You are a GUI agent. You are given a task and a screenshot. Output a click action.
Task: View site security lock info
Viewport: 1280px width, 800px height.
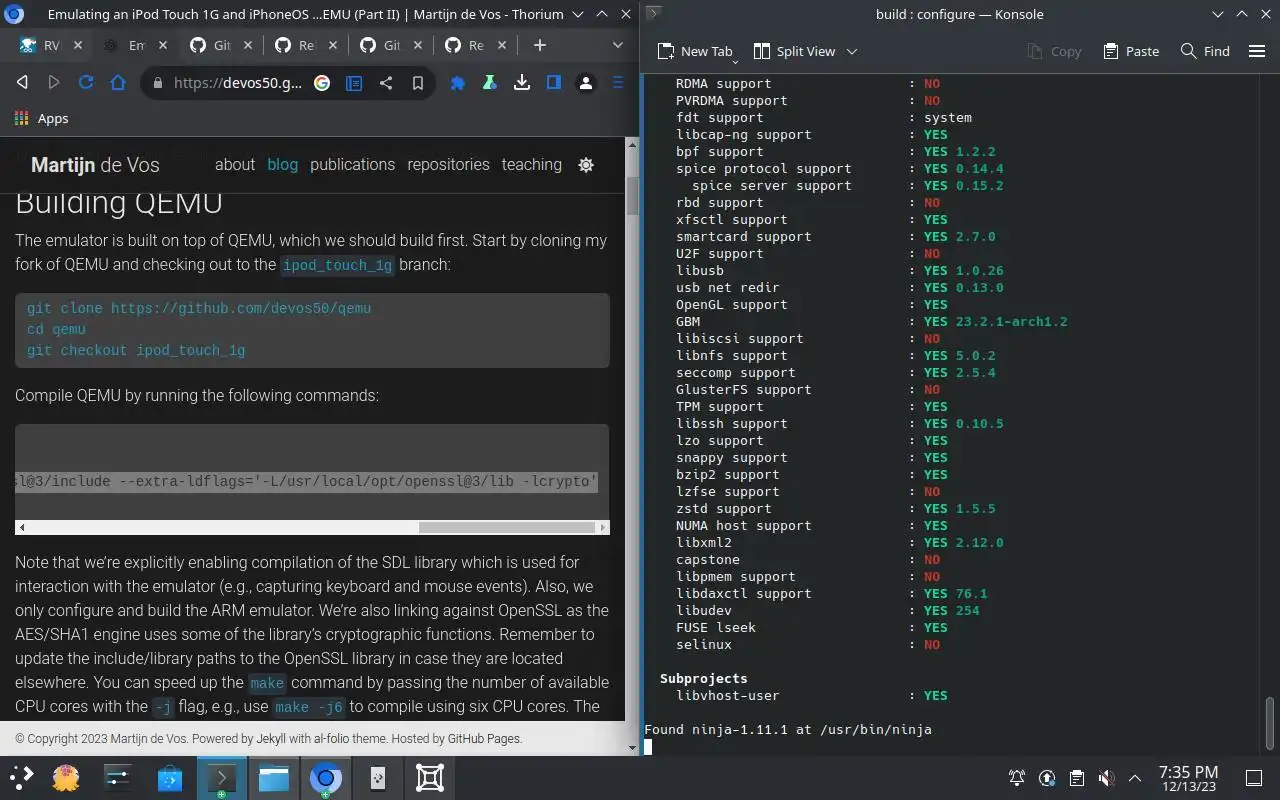156,84
